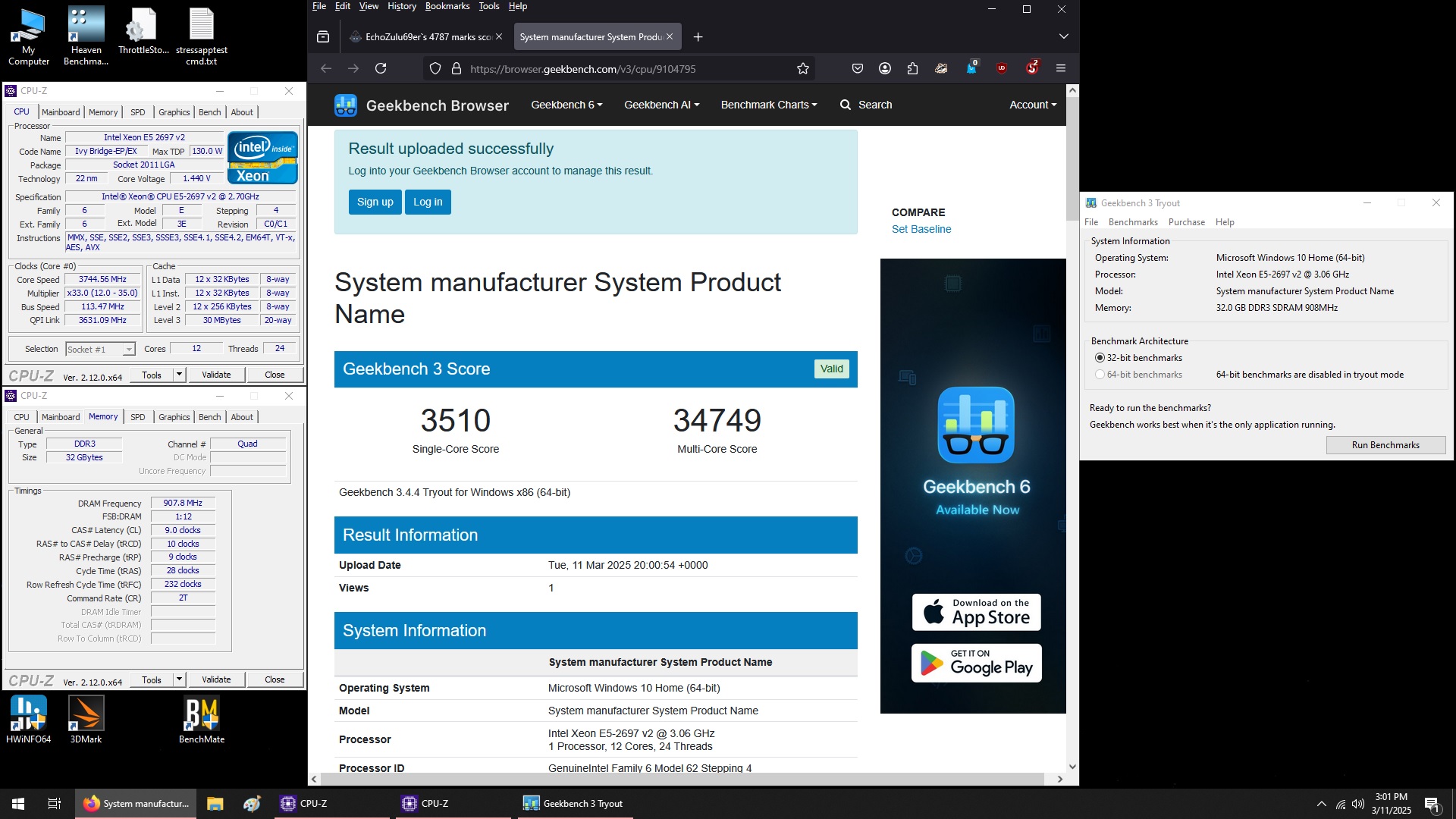
Task: Open Tools dropdown arrow in CPU-Z CPU window
Action: pyautogui.click(x=180, y=375)
